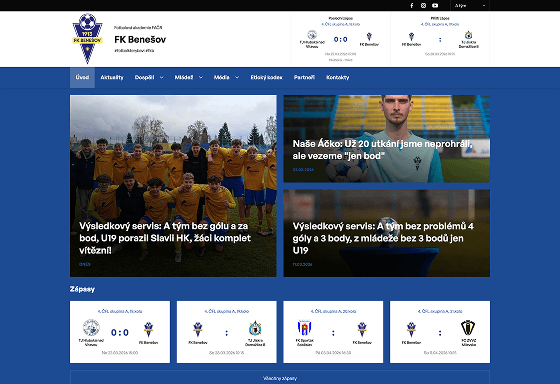Click FK Benešov crest in the 0:0 Zápasy card

148,329
